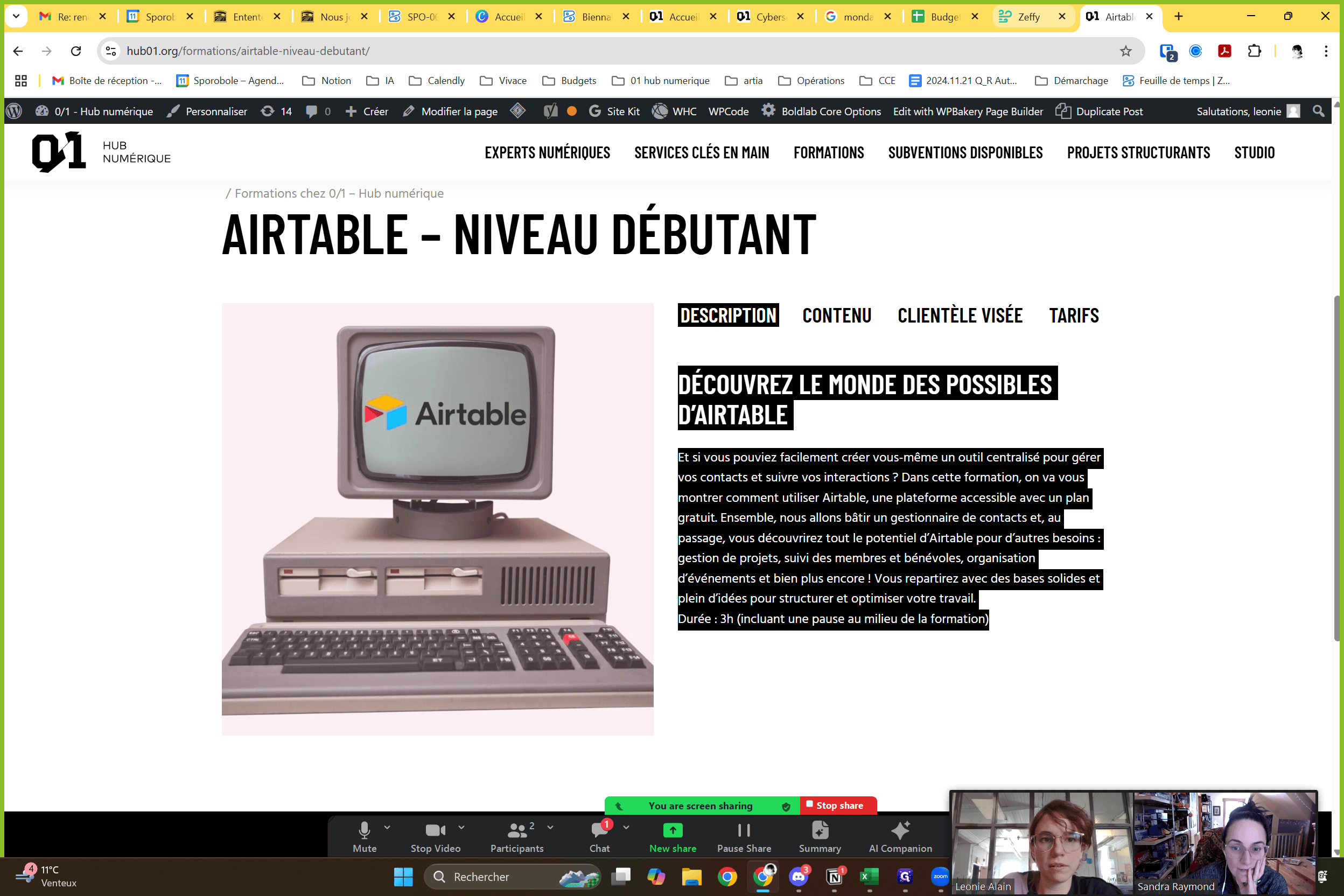Image resolution: width=1344 pixels, height=896 pixels.
Task: Open the WordPress logo menu in admin bar
Action: coord(13,111)
